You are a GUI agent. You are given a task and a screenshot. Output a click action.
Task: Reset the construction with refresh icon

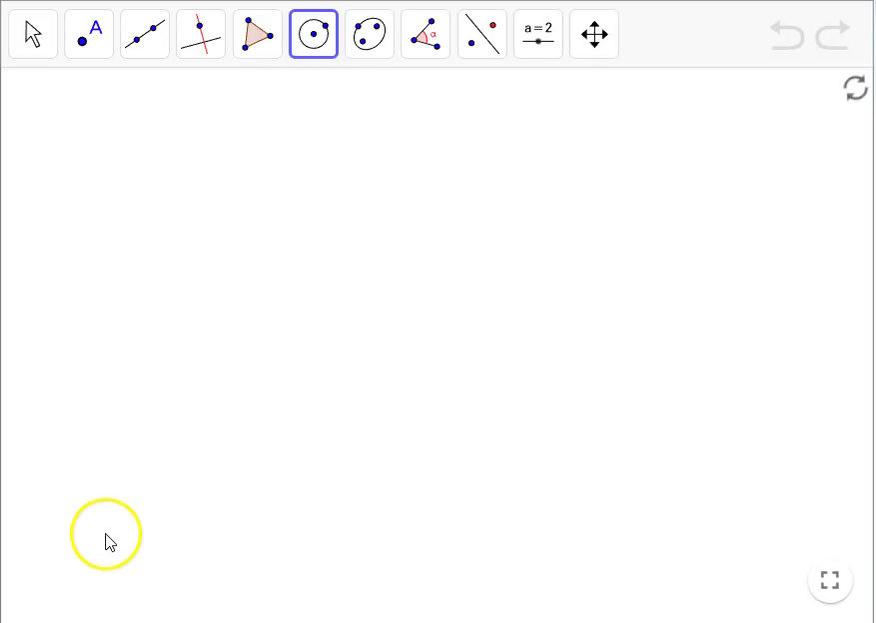pos(855,88)
